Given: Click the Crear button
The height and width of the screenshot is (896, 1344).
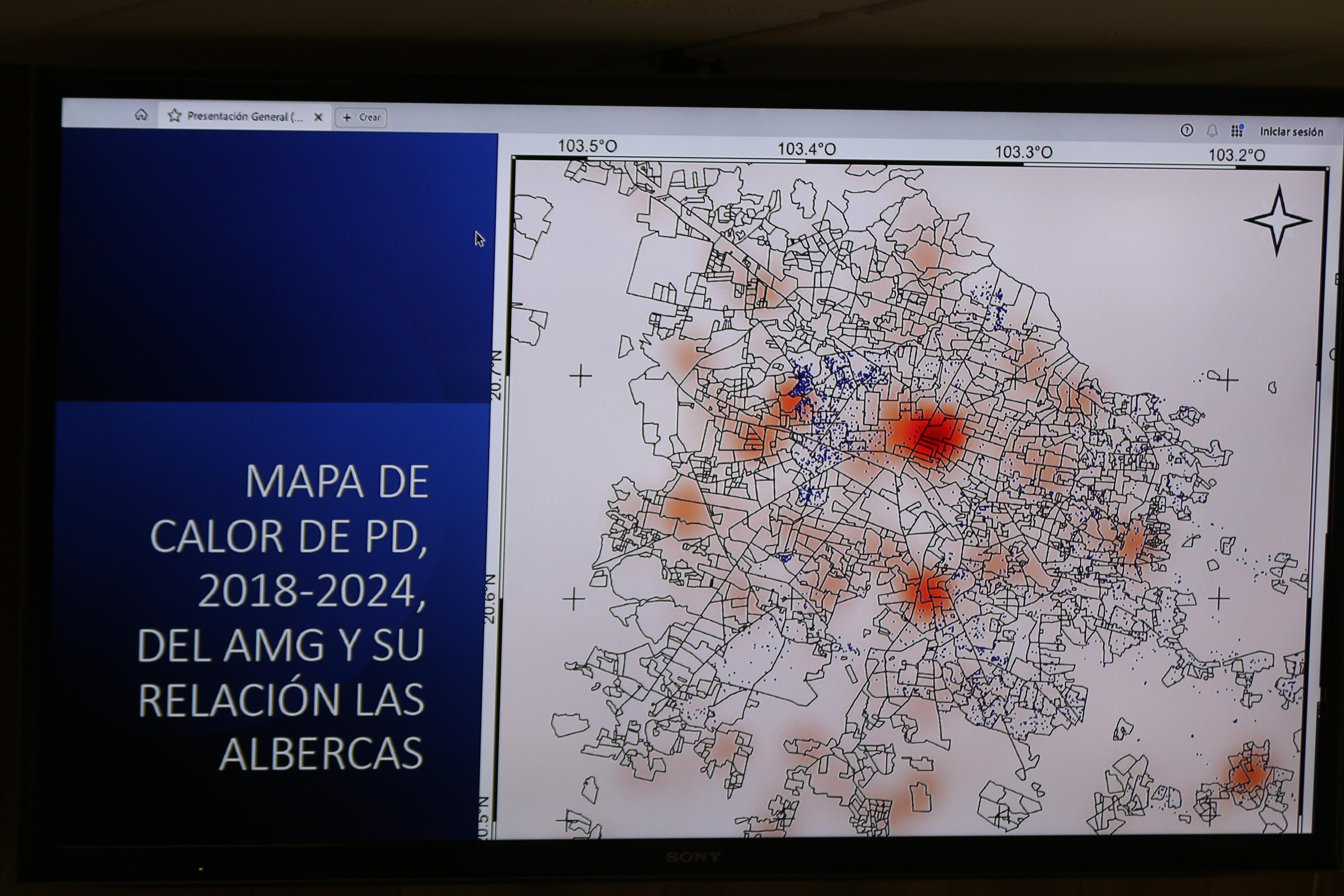Looking at the screenshot, I should tap(361, 117).
